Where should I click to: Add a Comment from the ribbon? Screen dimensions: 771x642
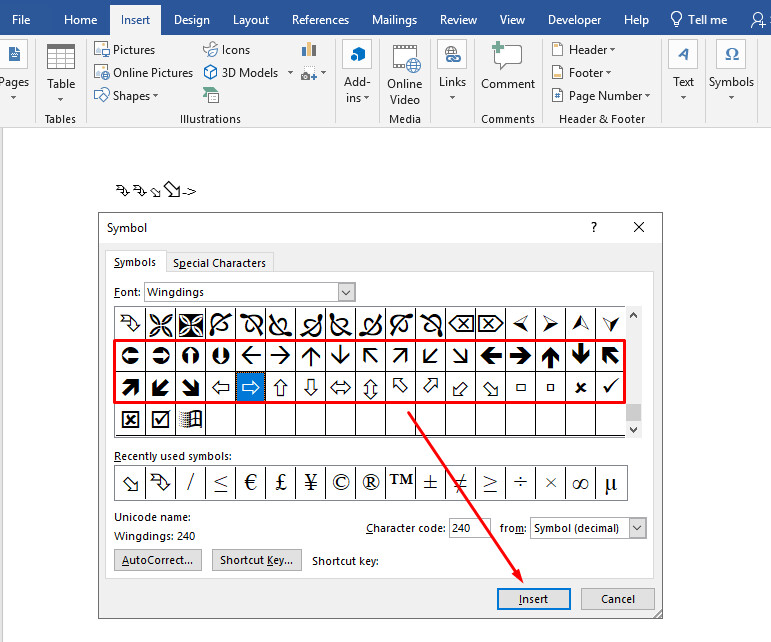point(507,66)
